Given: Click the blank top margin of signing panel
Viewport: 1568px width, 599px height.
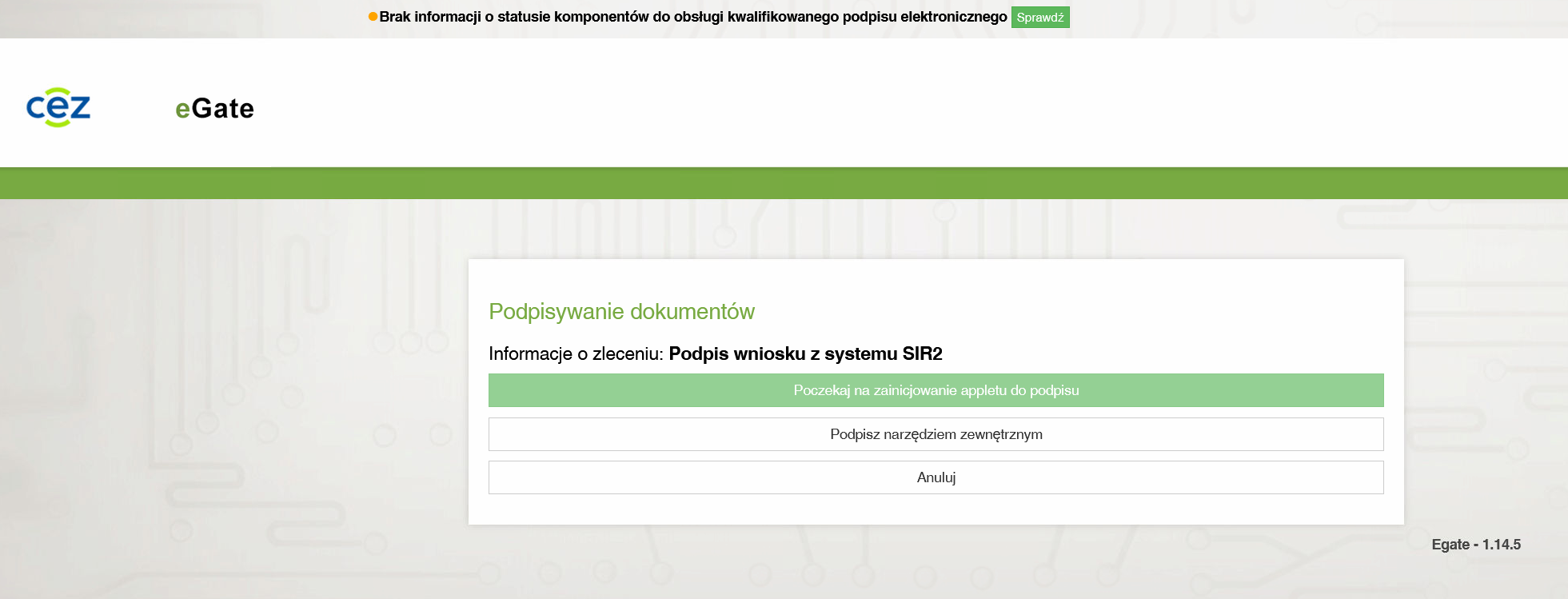Looking at the screenshot, I should coord(936,278).
